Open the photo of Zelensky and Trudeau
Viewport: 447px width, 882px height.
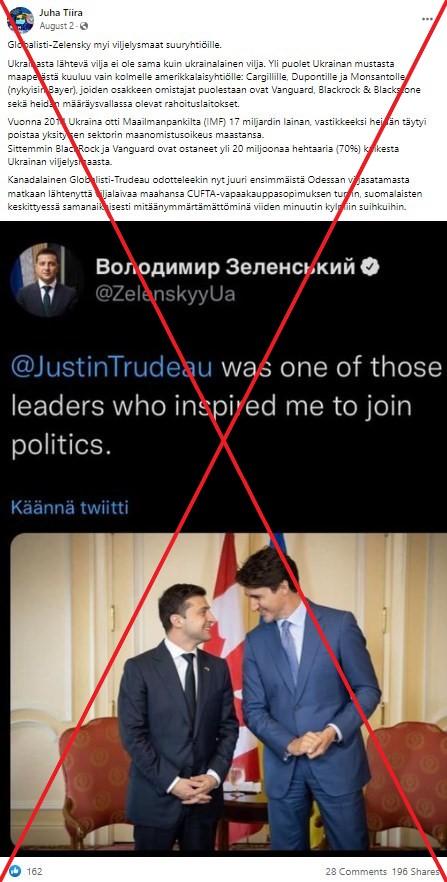click(x=228, y=692)
